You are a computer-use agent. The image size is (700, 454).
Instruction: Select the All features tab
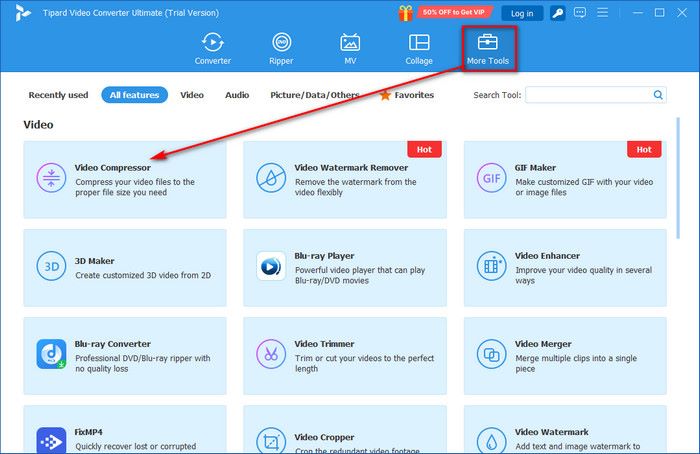134,95
